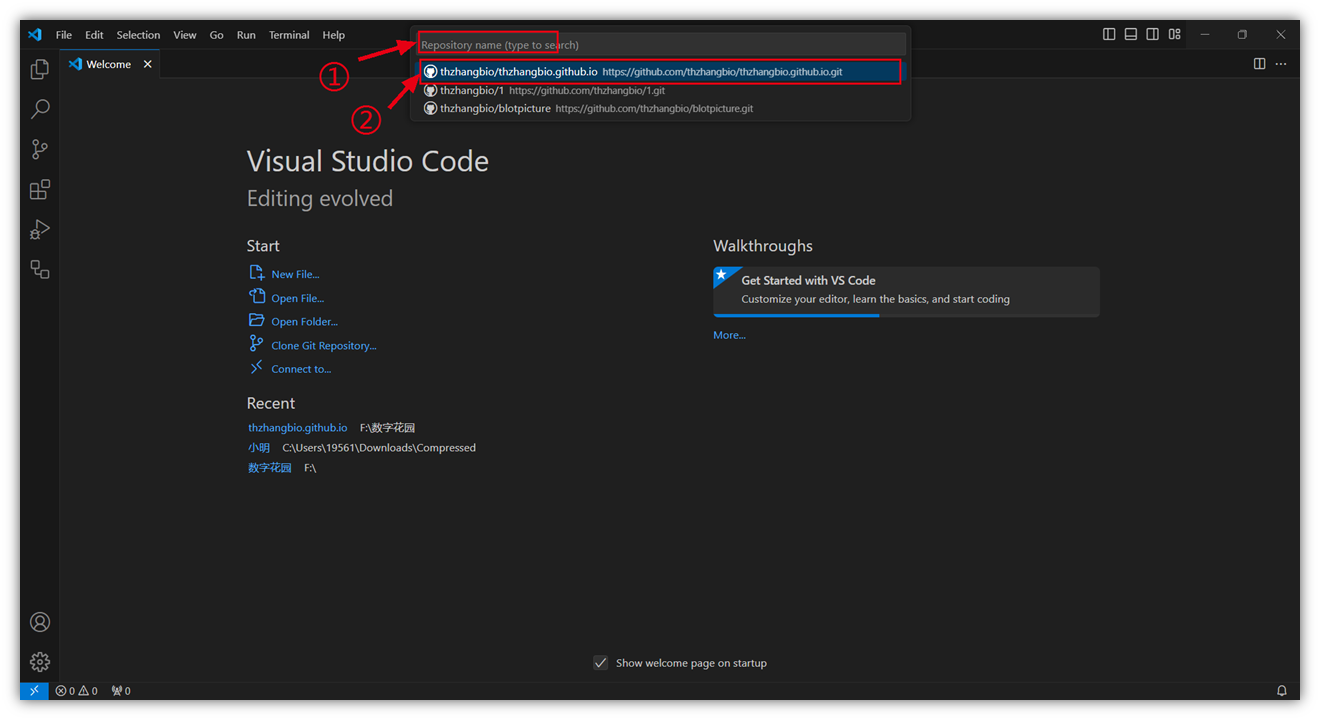Click the More... walkthroughs link
This screenshot has width=1320, height=720.
click(729, 335)
